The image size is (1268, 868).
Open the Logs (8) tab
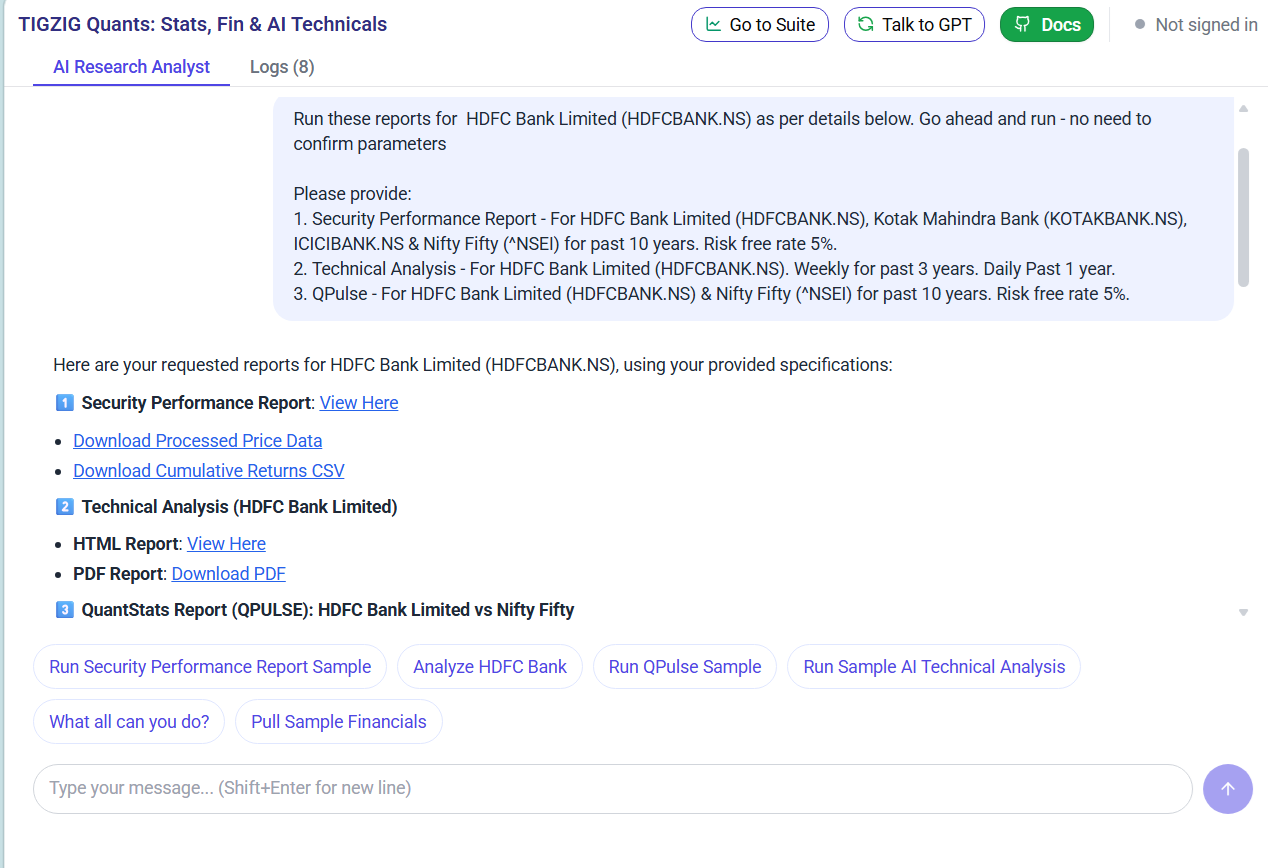pos(282,67)
